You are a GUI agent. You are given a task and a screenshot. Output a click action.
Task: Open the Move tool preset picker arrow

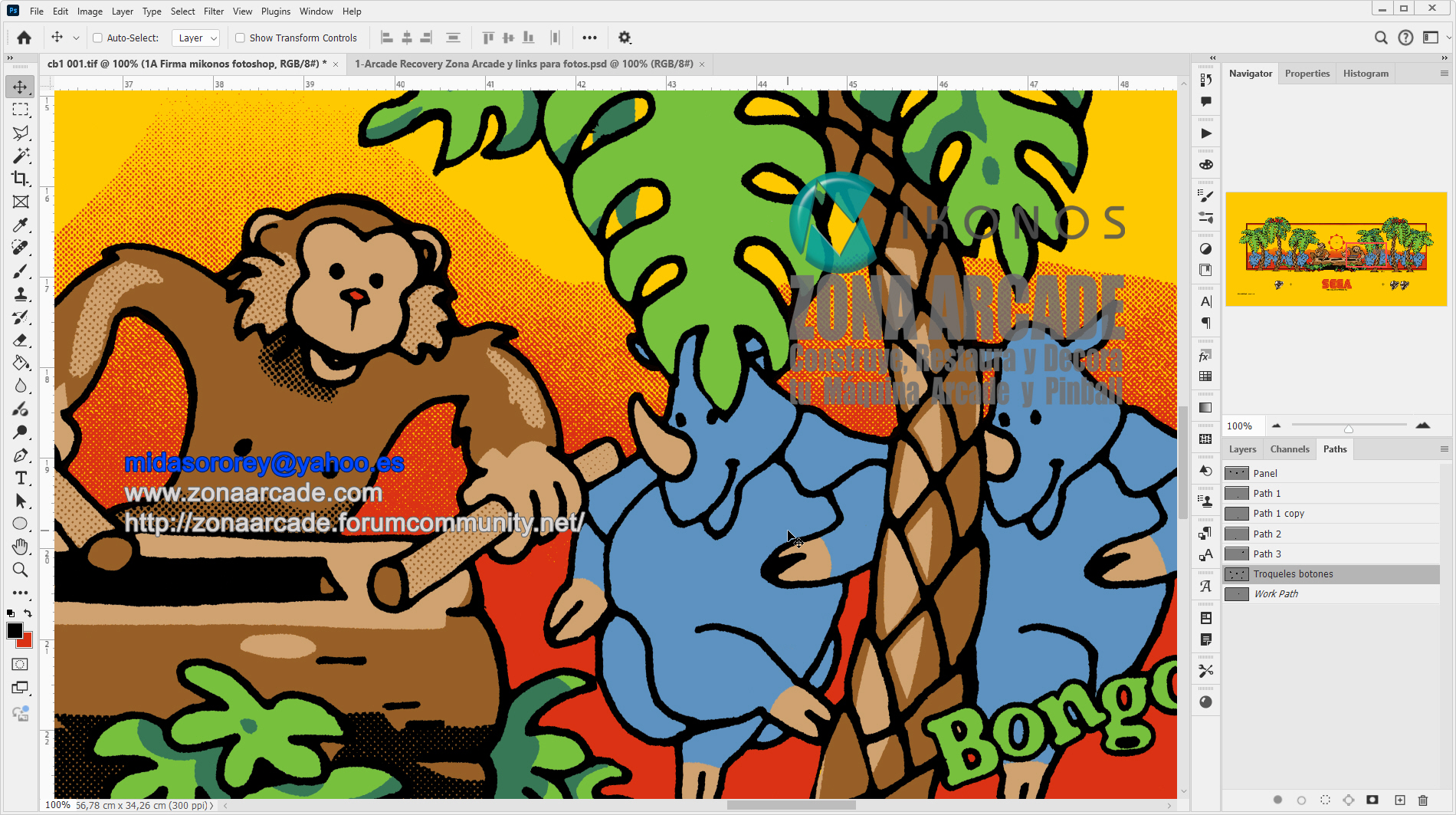76,38
